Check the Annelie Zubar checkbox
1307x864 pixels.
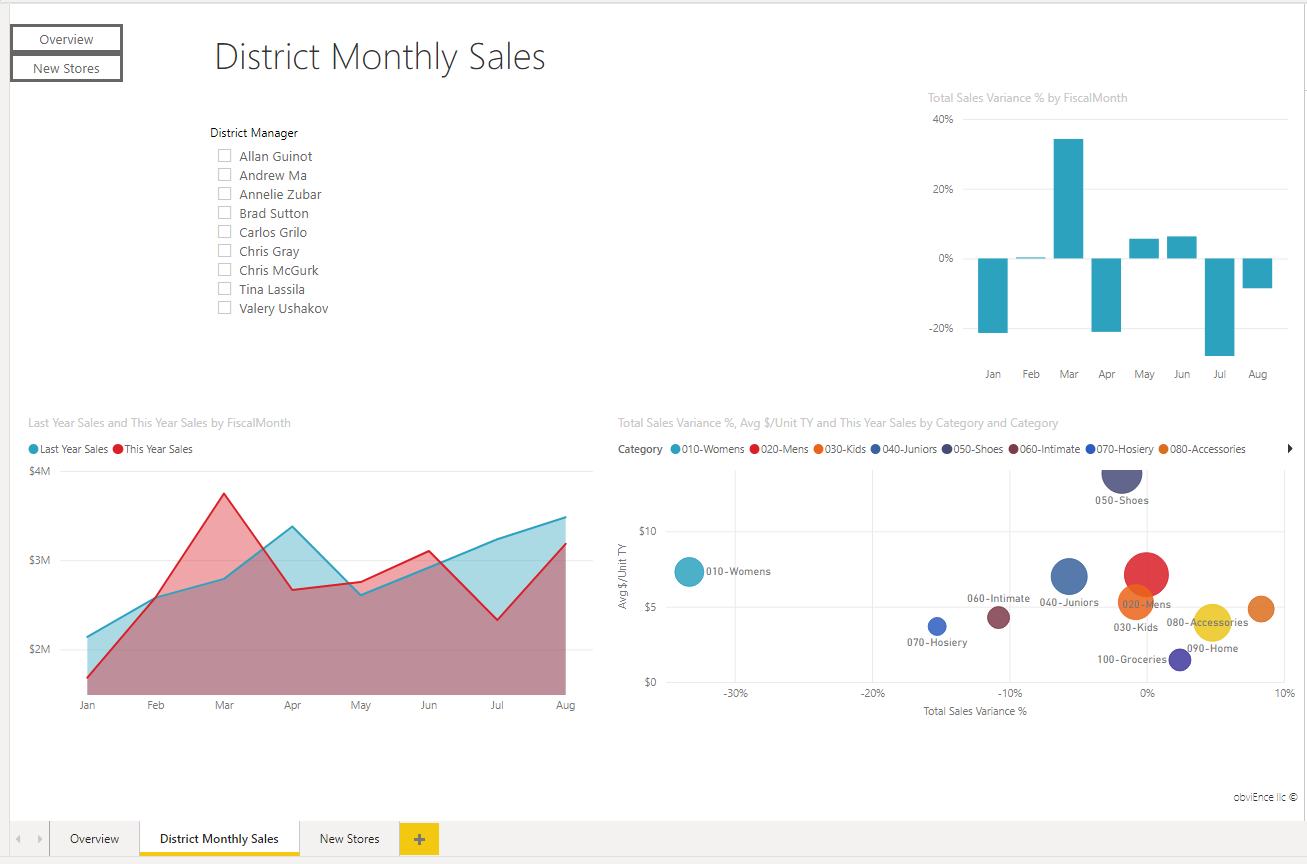pos(225,194)
